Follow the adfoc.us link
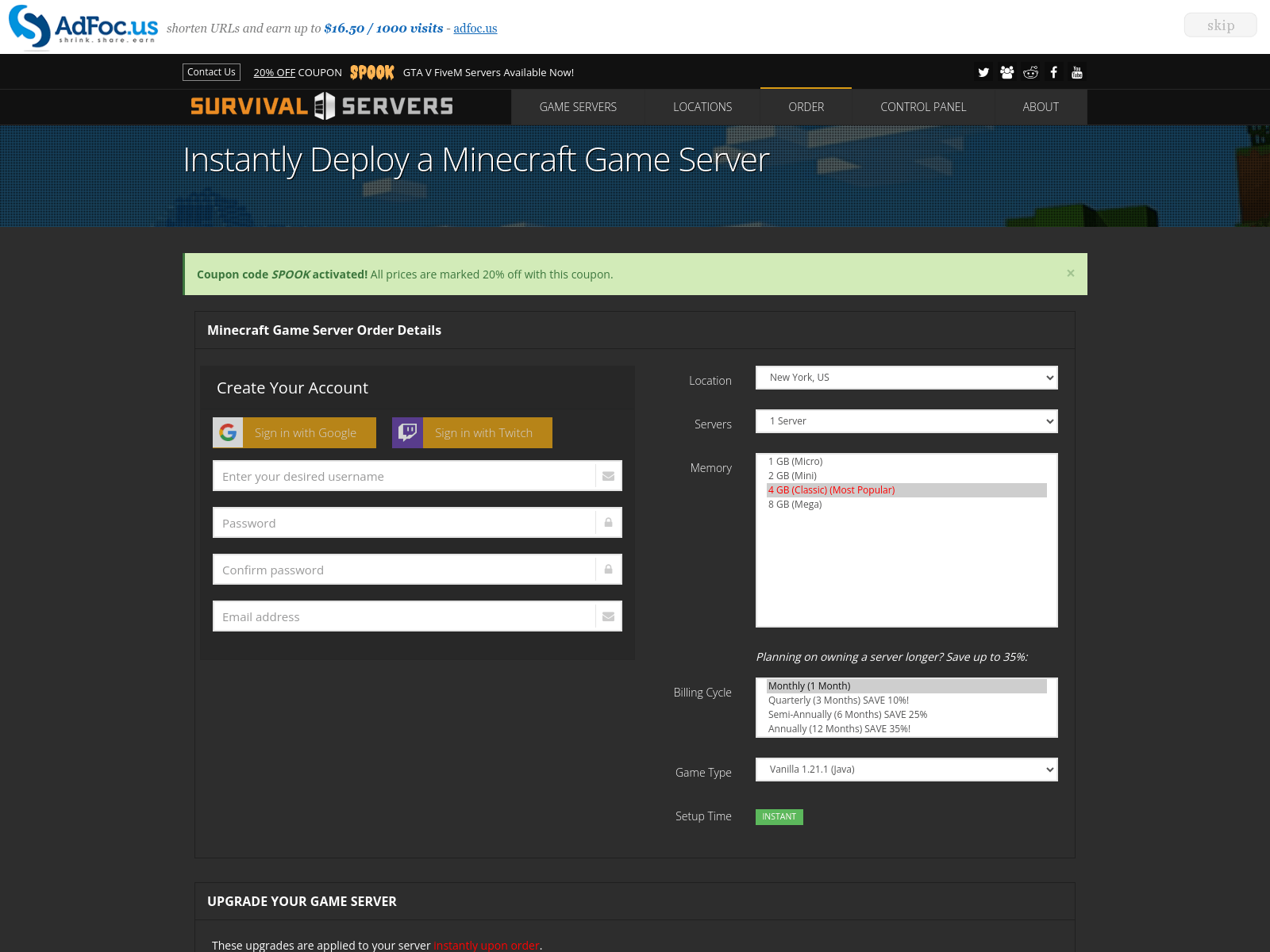 [475, 29]
